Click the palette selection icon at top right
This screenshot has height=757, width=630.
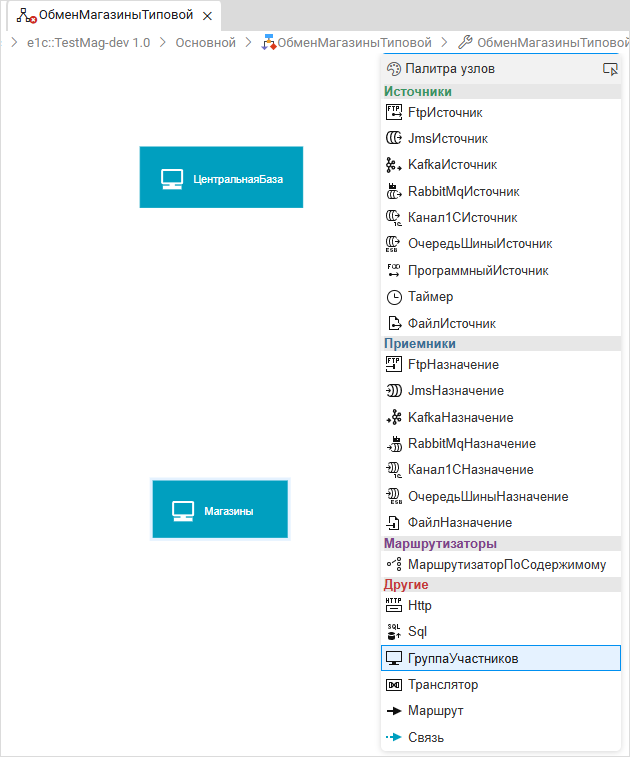[x=610, y=69]
